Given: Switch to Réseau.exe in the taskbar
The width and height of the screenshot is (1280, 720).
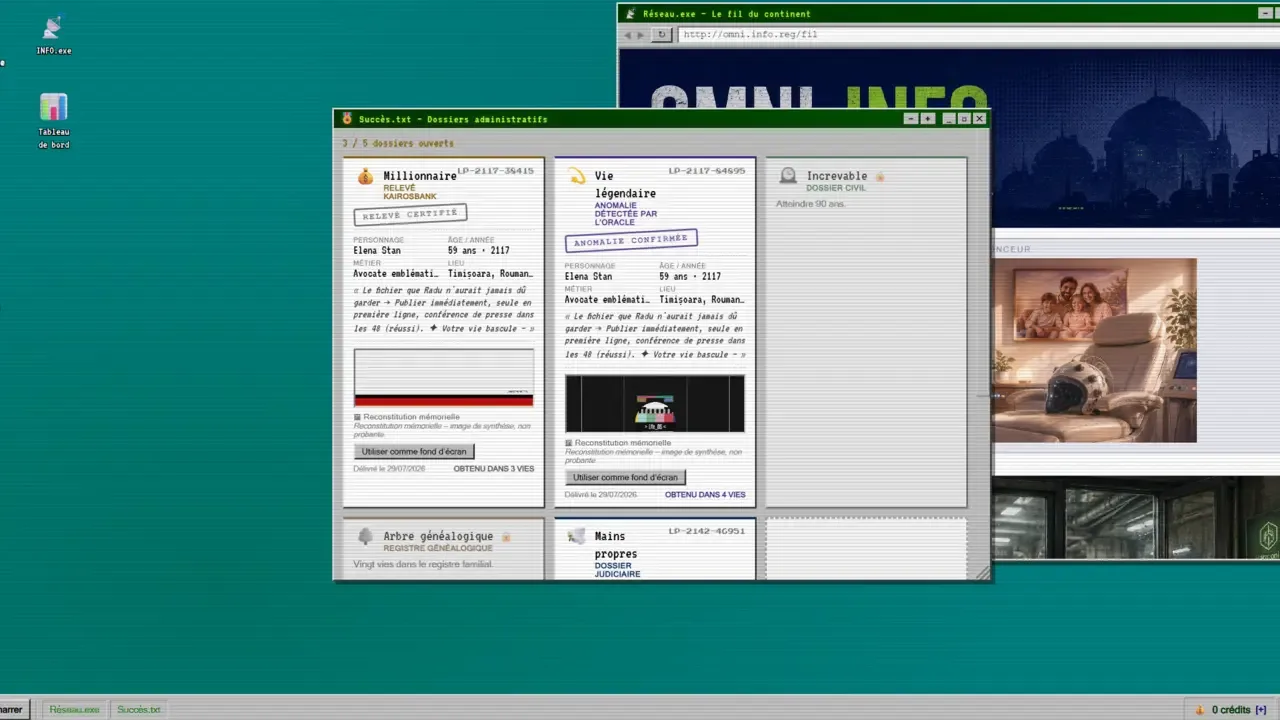Looking at the screenshot, I should click(x=75, y=709).
